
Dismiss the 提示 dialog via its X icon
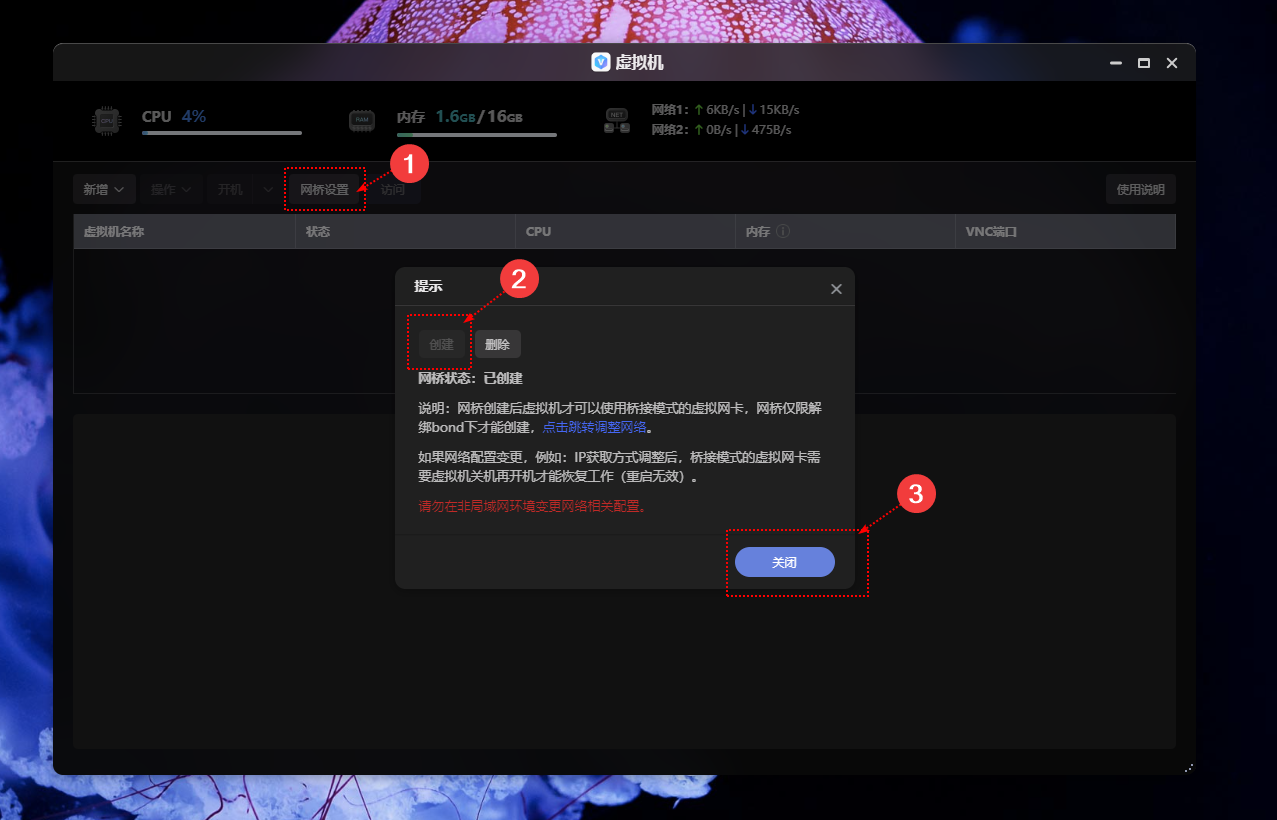(x=836, y=288)
